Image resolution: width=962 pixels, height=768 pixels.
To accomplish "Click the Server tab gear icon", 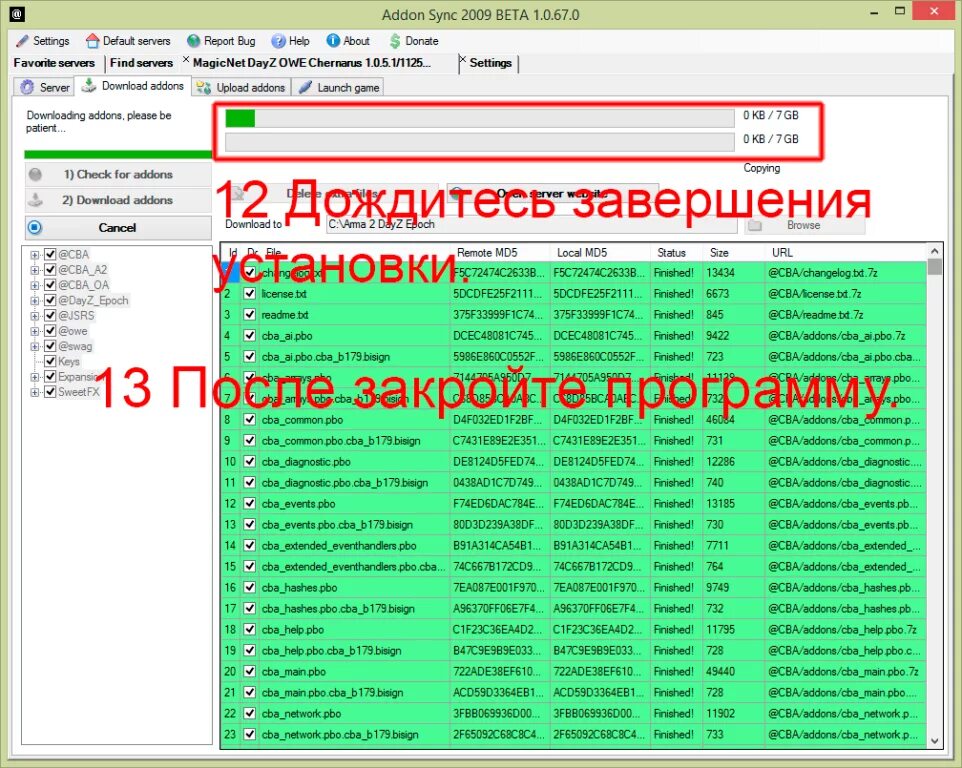I will (27, 87).
